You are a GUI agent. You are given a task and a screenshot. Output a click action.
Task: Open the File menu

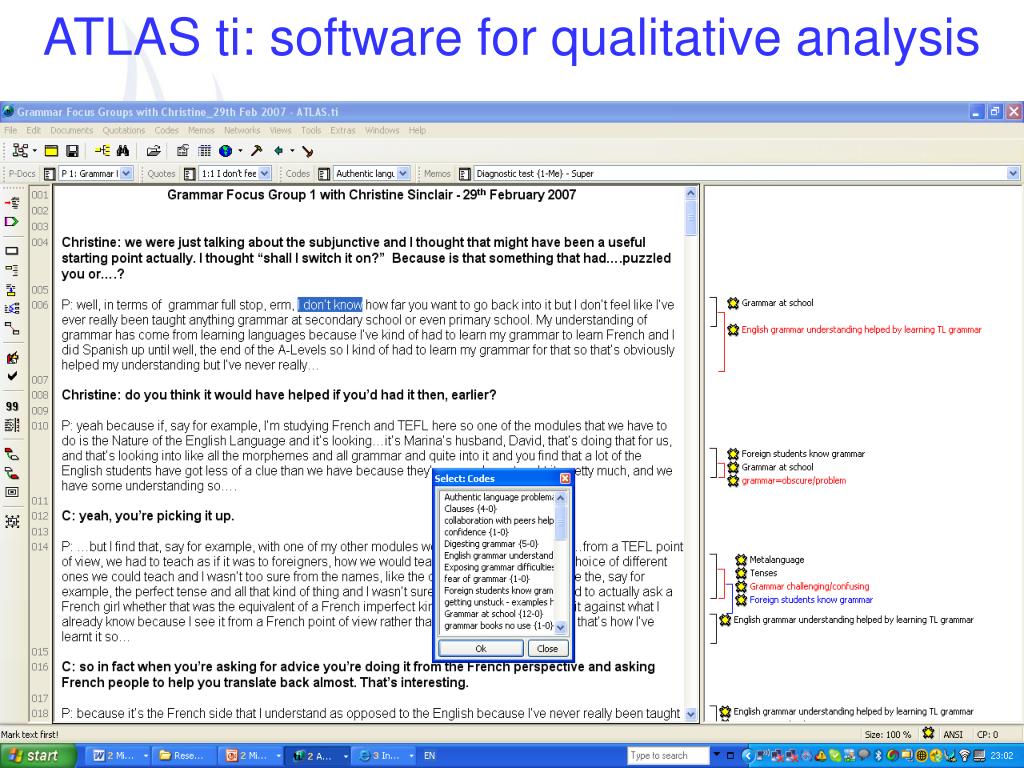pyautogui.click(x=10, y=130)
